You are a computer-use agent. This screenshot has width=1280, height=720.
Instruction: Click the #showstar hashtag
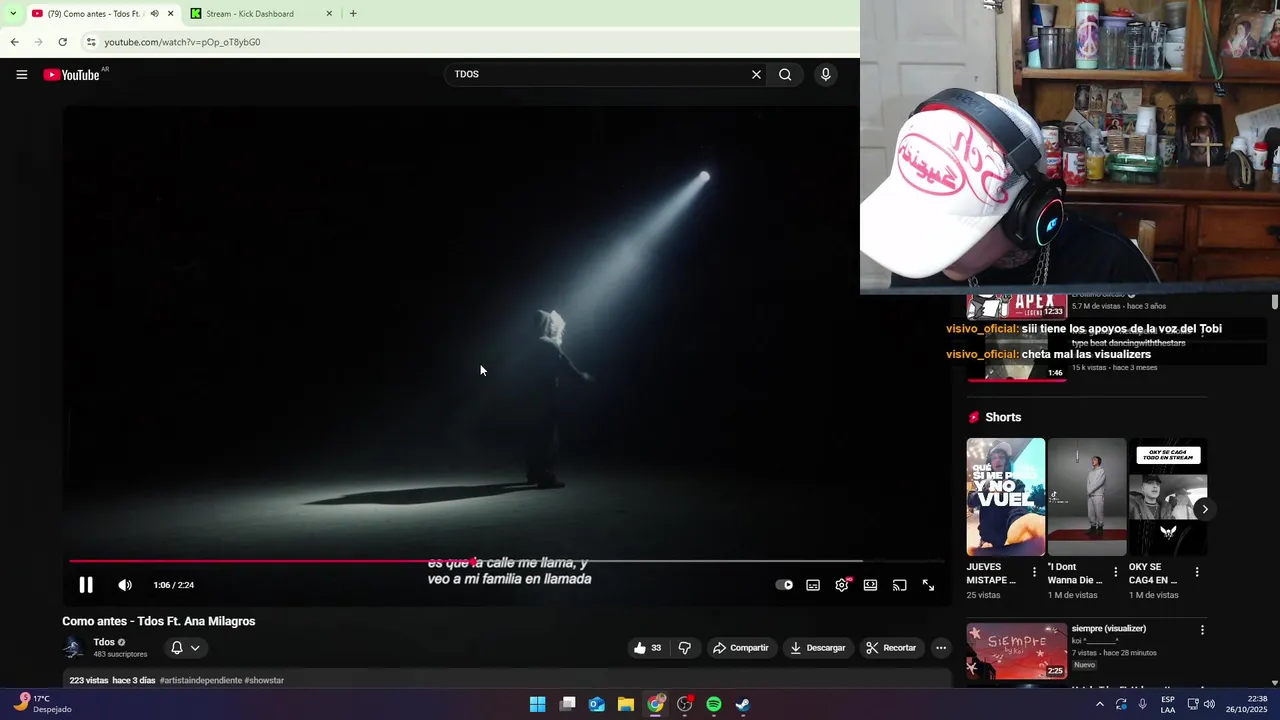(x=264, y=681)
